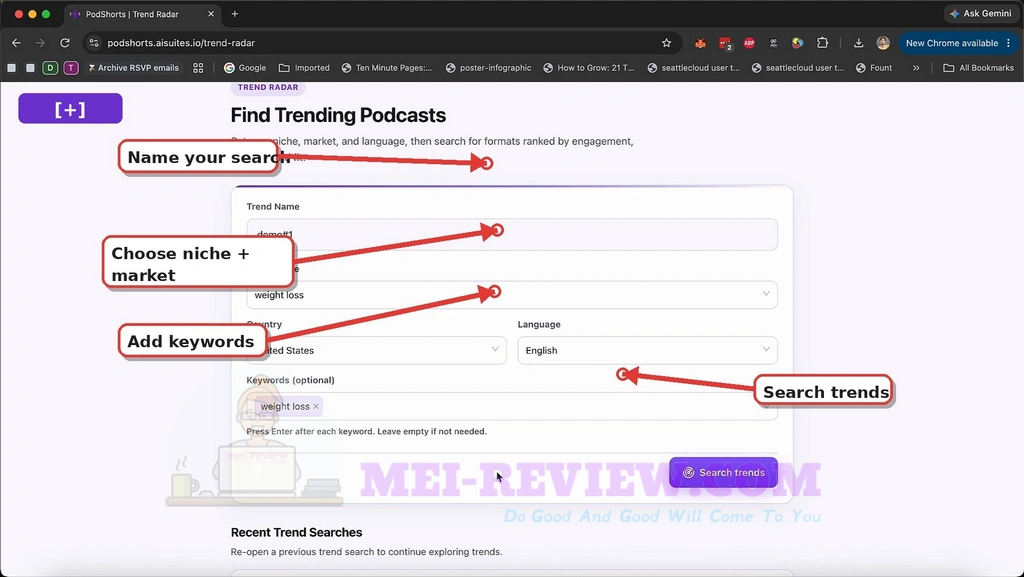Open the Fount bookmark

874,68
